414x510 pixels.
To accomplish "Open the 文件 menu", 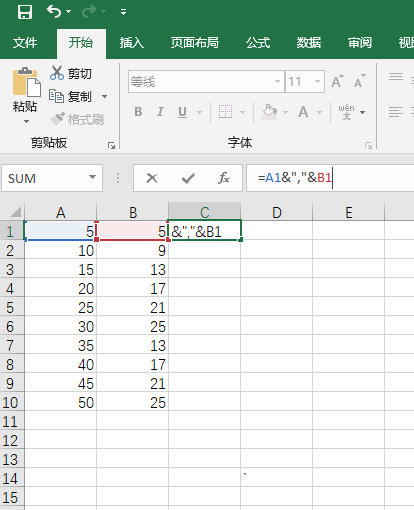I will pyautogui.click(x=25, y=43).
